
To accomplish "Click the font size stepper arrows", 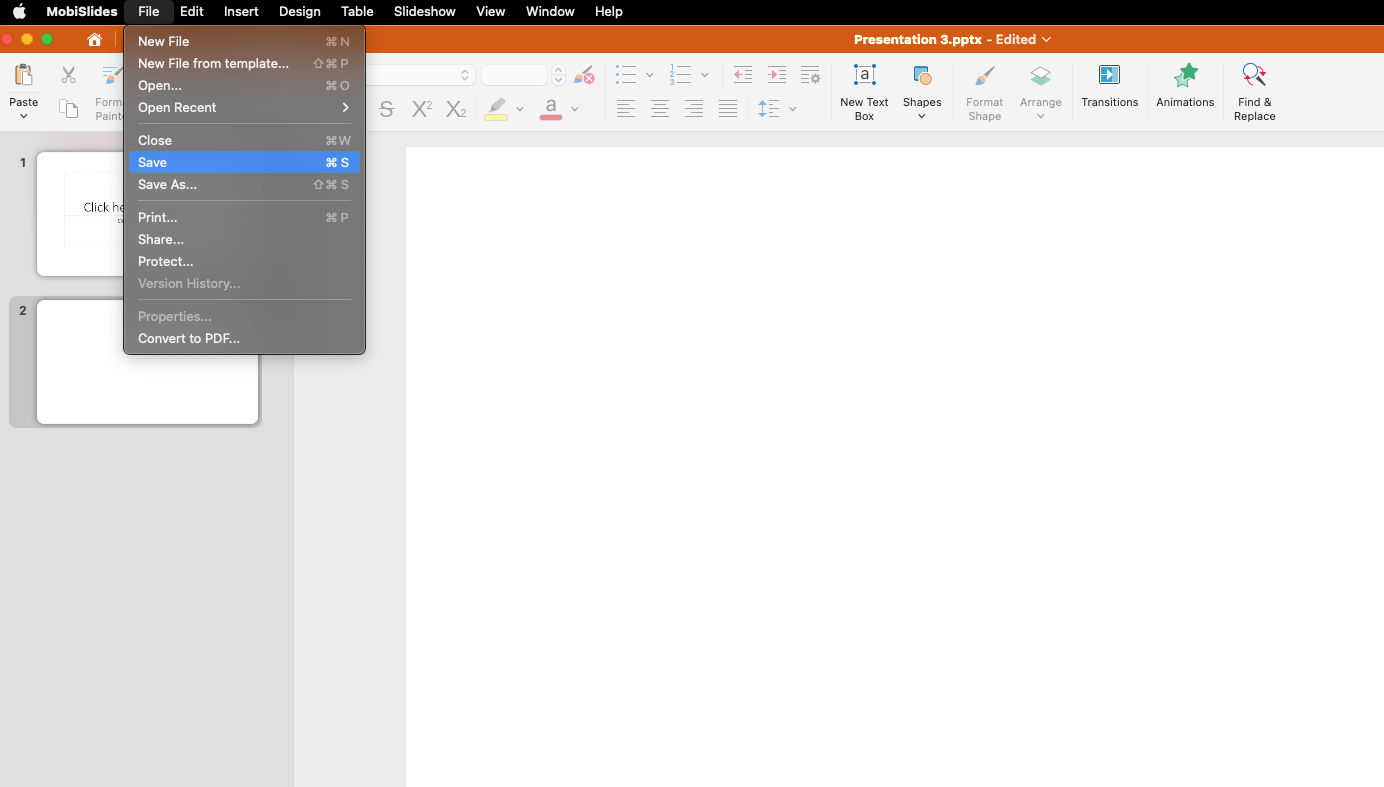I will pyautogui.click(x=558, y=75).
